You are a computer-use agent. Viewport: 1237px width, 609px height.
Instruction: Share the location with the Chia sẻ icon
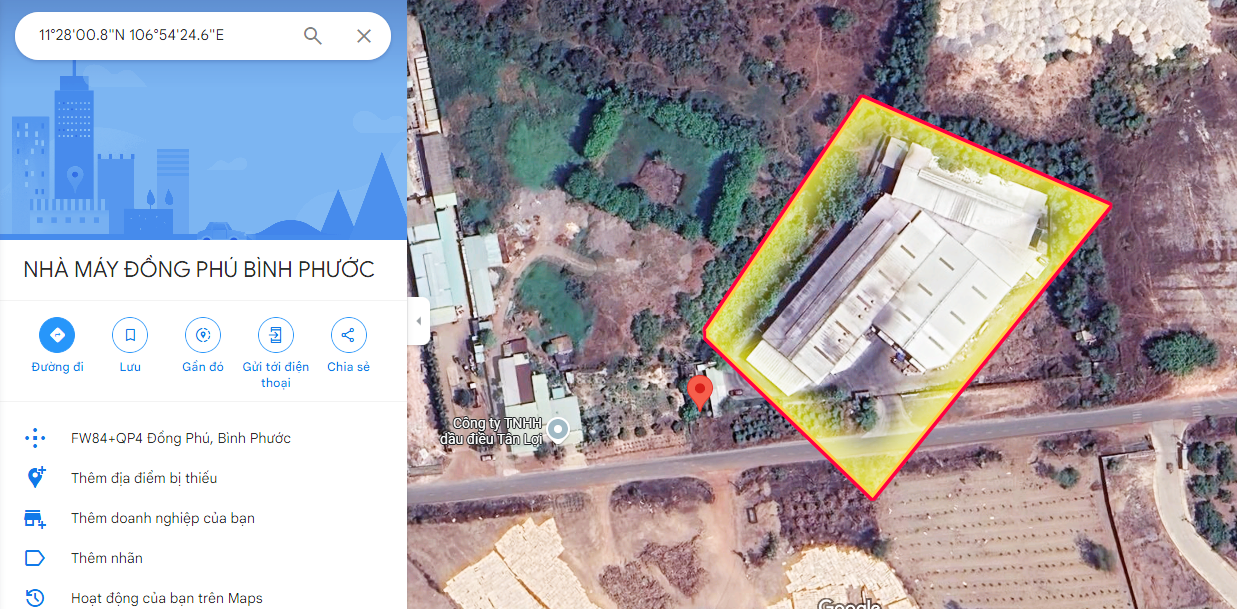coord(348,335)
